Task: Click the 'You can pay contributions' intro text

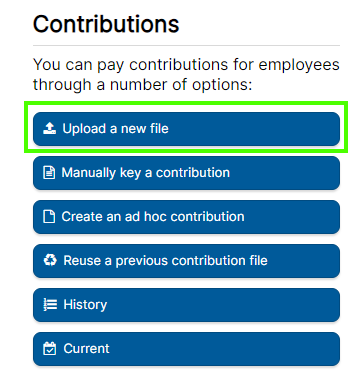Action: click(186, 74)
